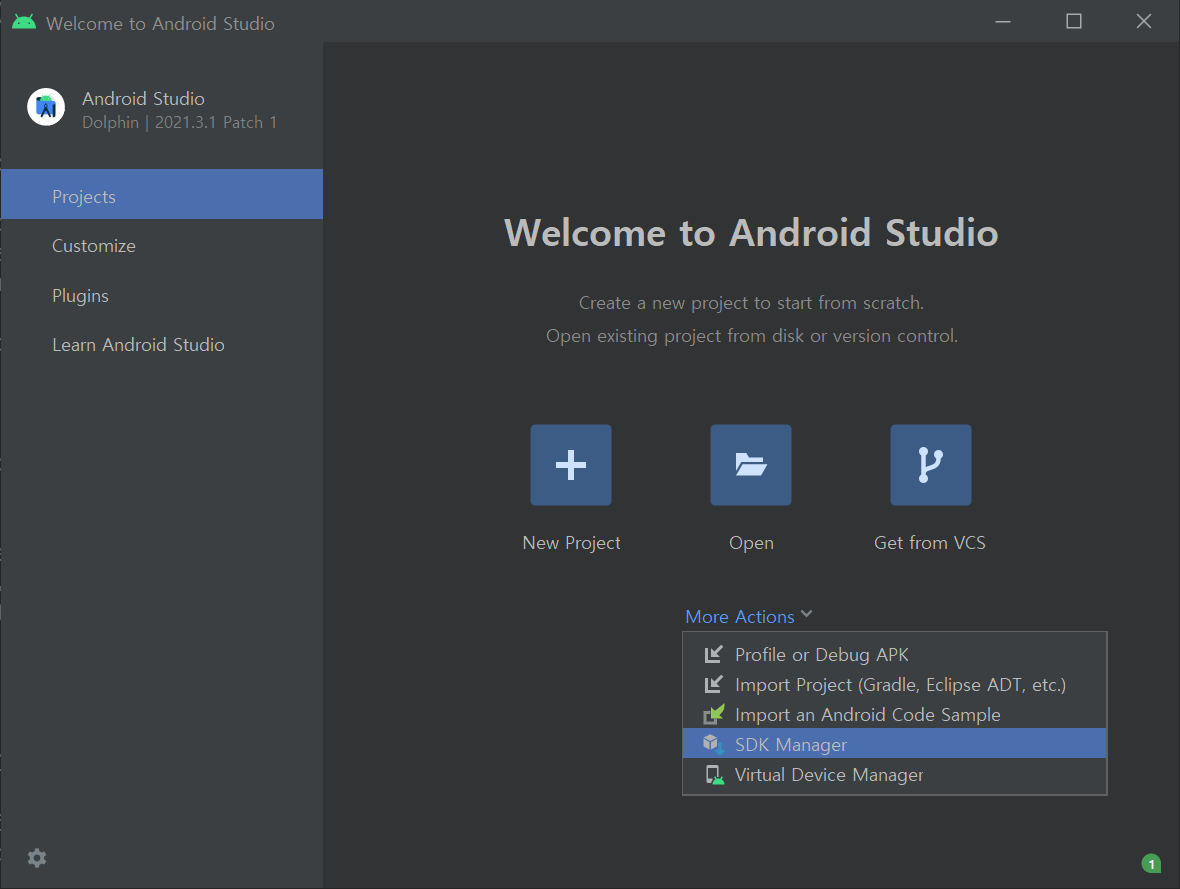
Task: Click the More Actions chevron arrow
Action: 807,614
